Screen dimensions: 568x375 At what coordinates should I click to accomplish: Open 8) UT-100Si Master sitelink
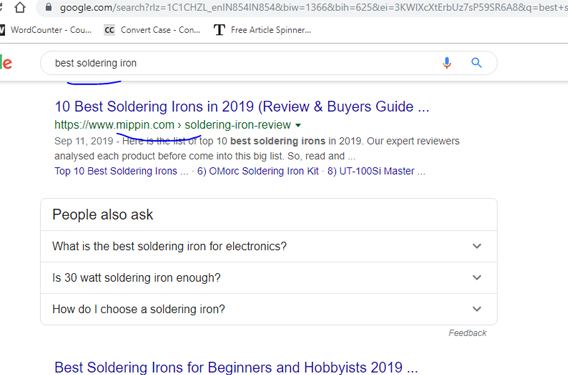376,171
